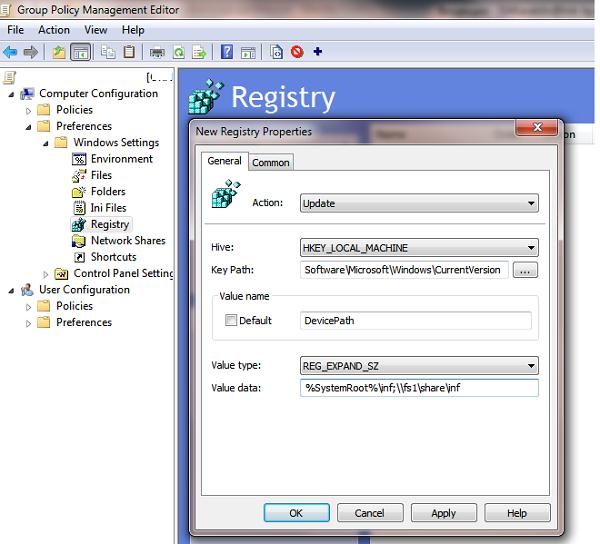The width and height of the screenshot is (600, 544).
Task: Click the blue Help question mark icon
Action: [227, 52]
